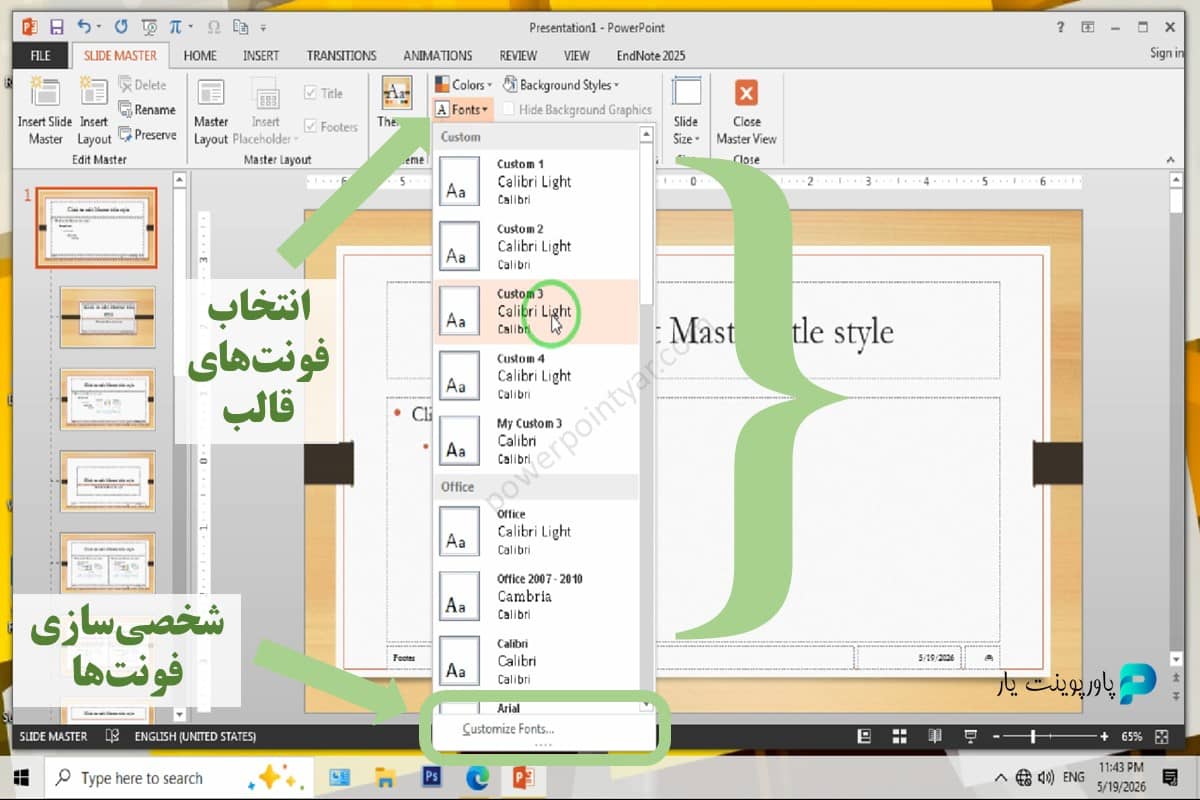Click Sign in at top right

1166,54
